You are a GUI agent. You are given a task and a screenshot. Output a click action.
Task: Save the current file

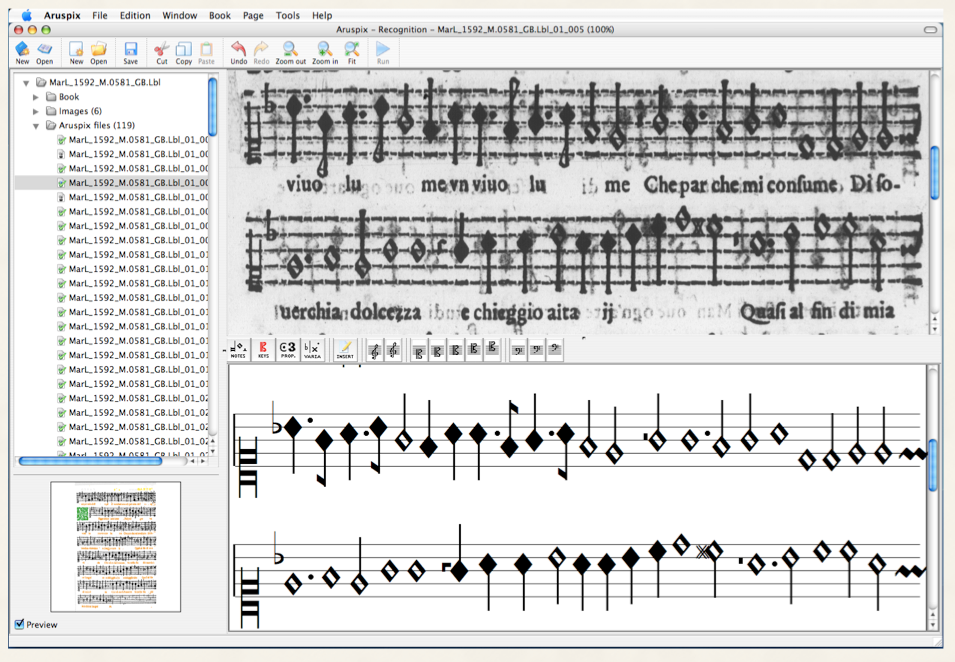130,52
